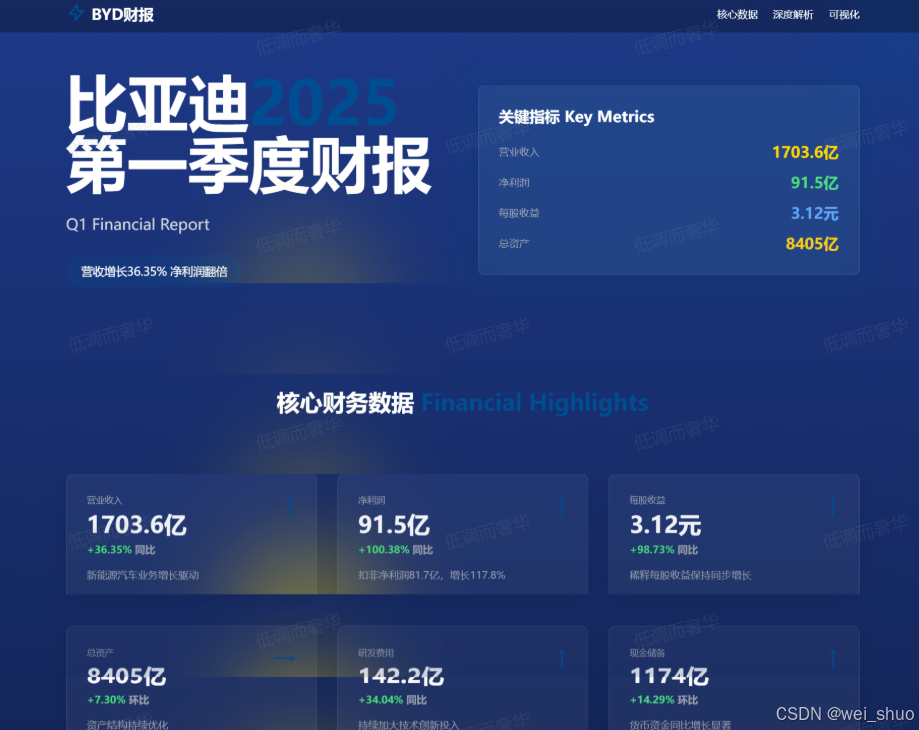Click the 研发费用 card label

coord(376,653)
